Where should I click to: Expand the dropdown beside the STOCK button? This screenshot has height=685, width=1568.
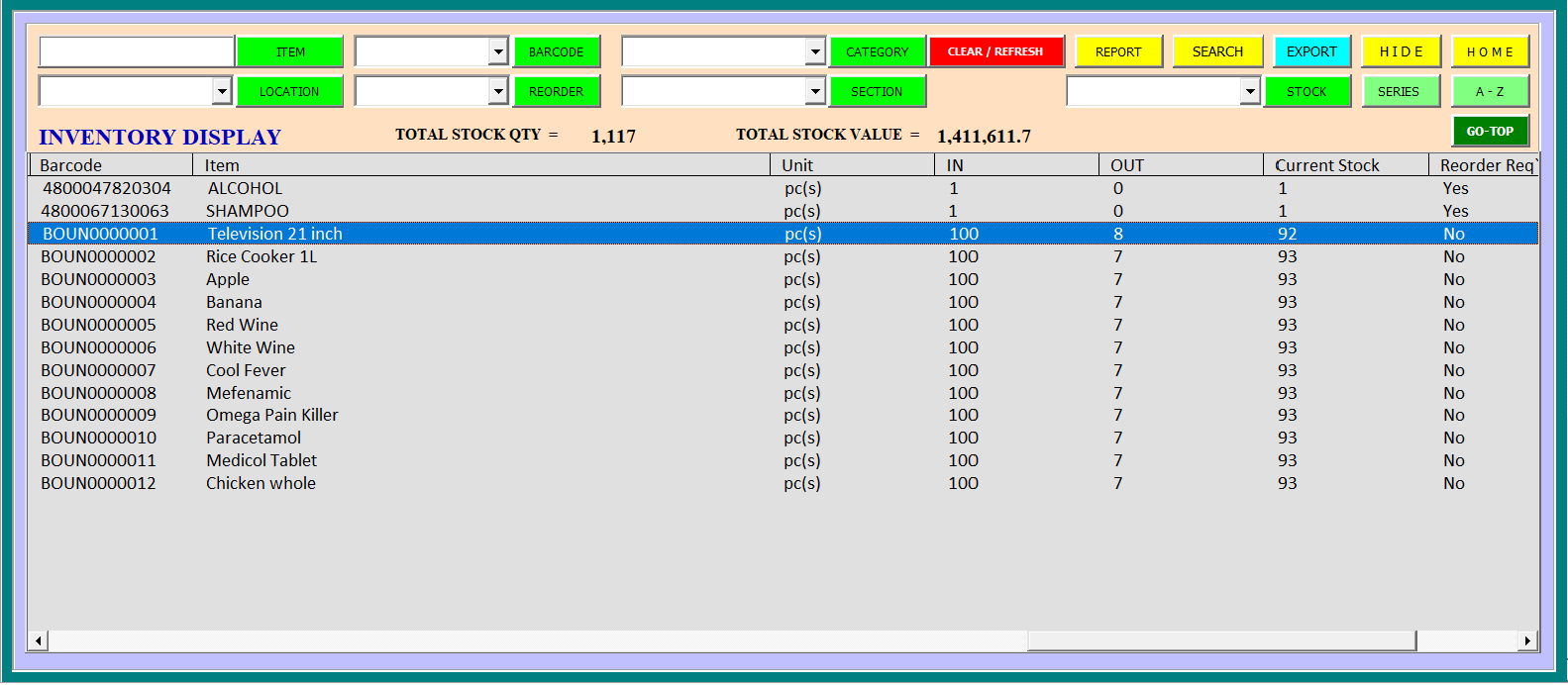click(x=1250, y=91)
